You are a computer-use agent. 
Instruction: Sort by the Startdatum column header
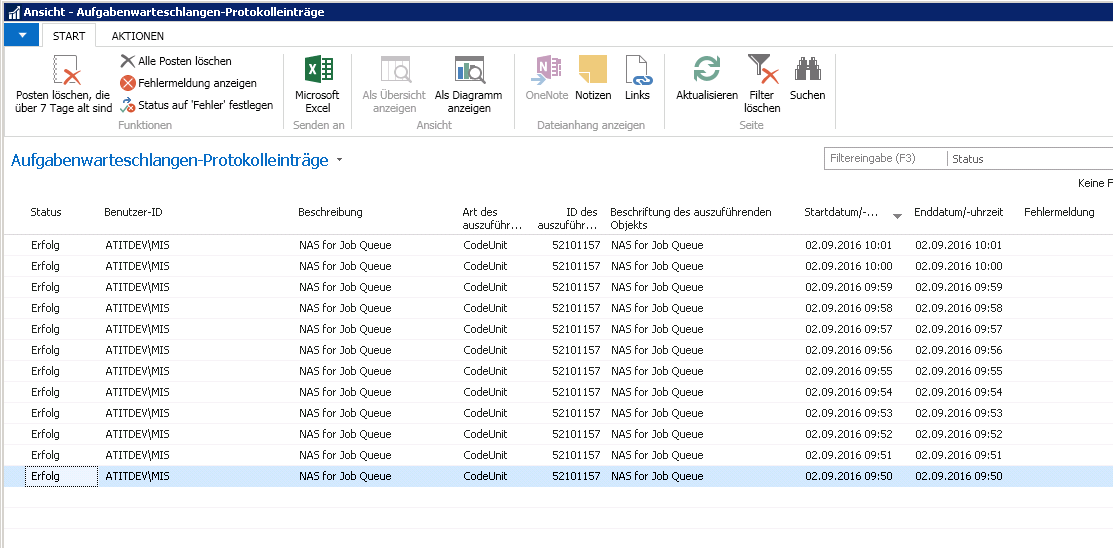(x=841, y=213)
